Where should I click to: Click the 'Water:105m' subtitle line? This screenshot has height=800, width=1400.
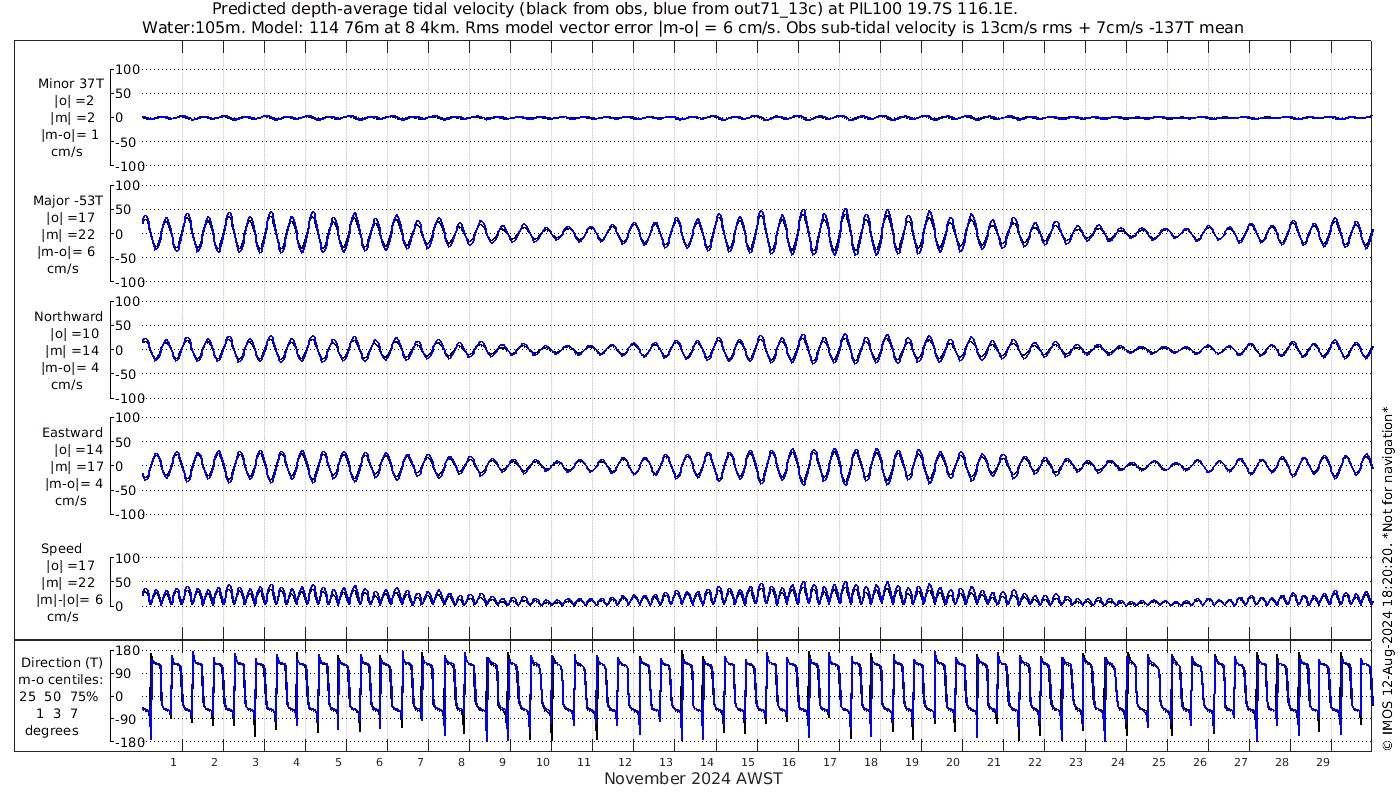pyautogui.click(x=693, y=27)
